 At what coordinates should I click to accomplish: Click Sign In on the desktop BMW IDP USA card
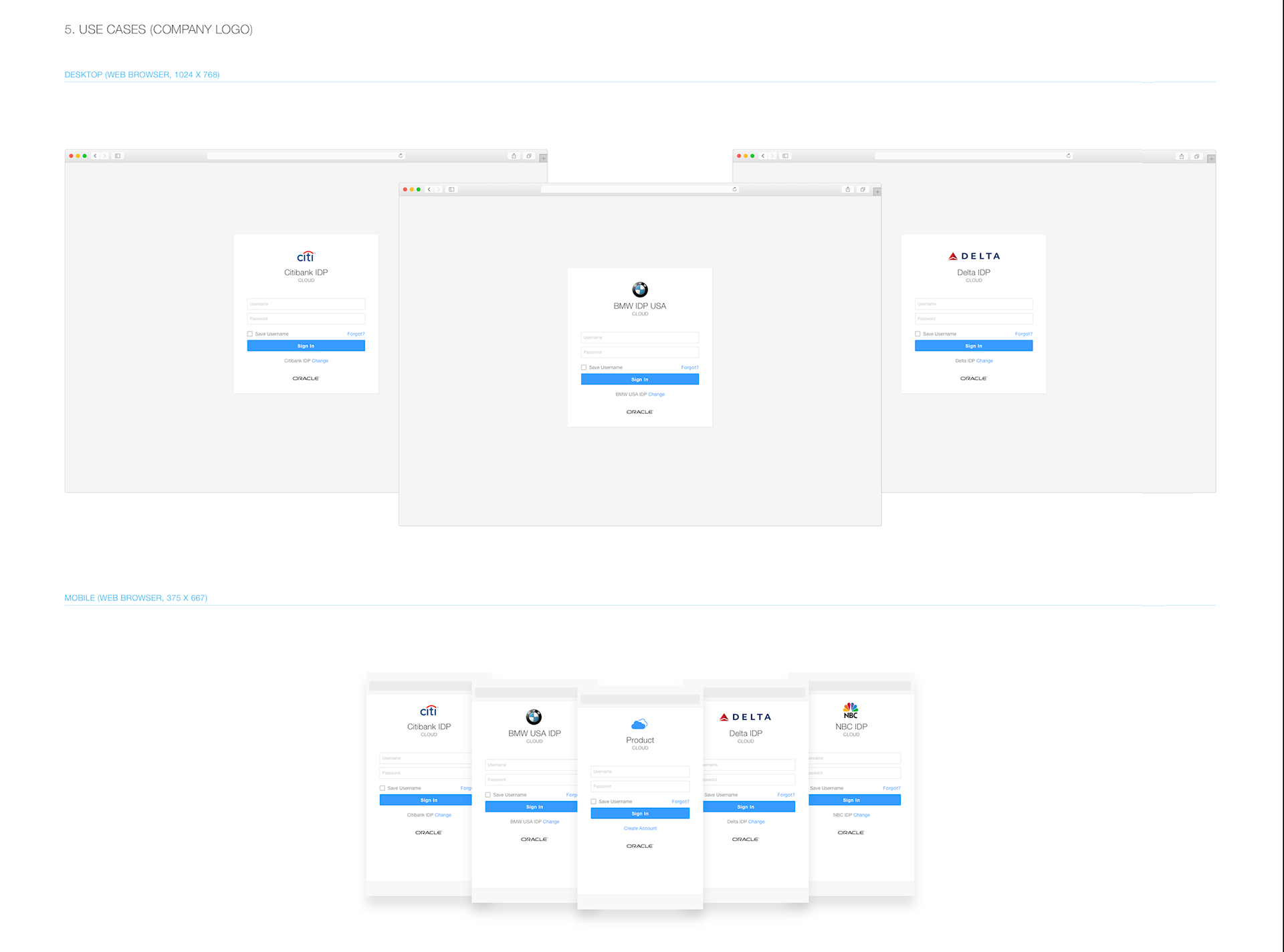coord(640,379)
